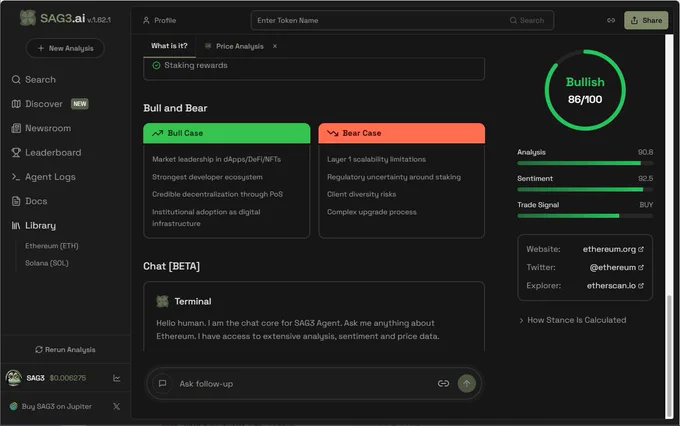Open Search in the sidebar
Image resolution: width=680 pixels, height=426 pixels.
click(x=34, y=79)
